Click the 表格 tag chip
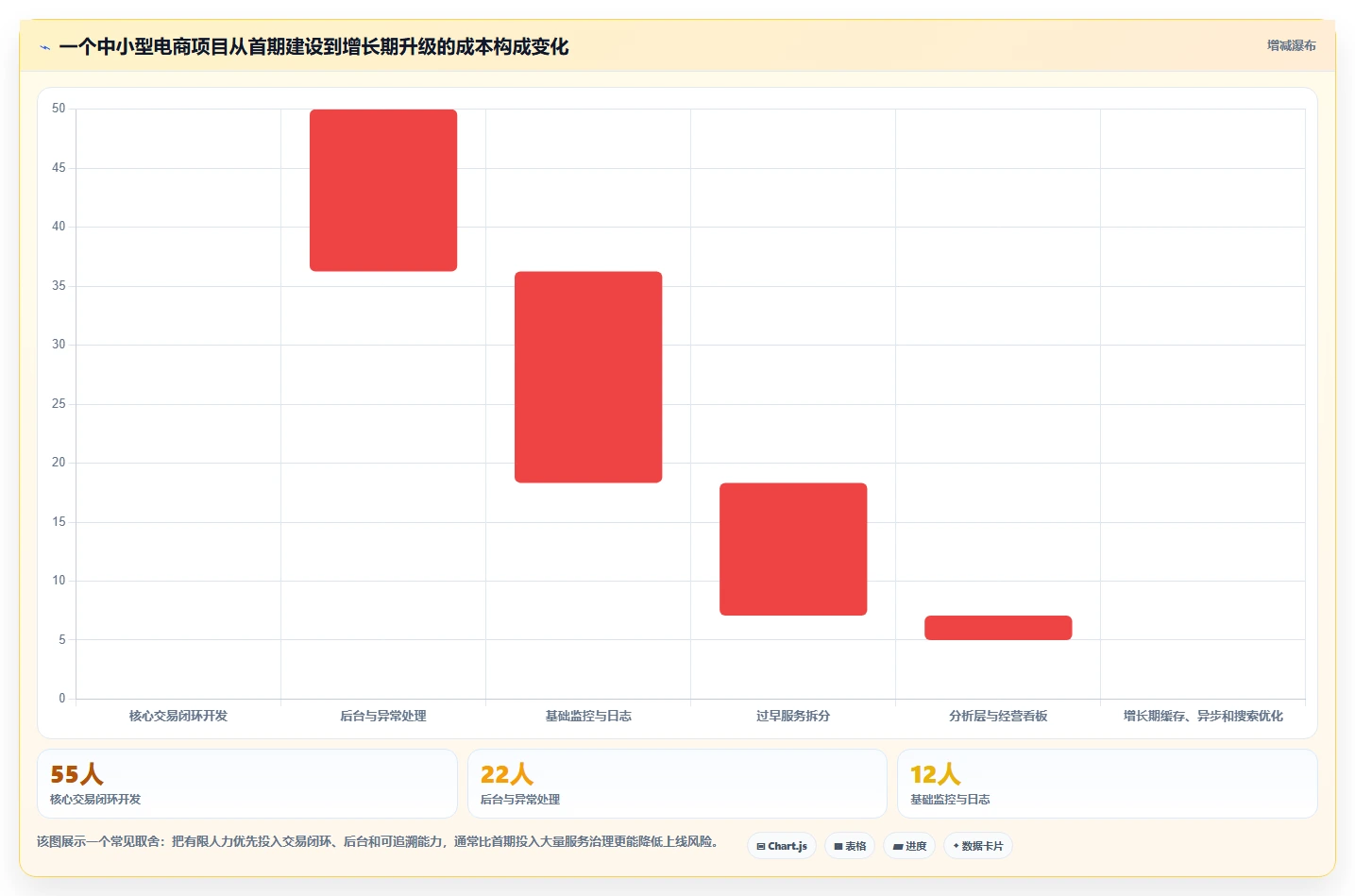 (x=850, y=846)
